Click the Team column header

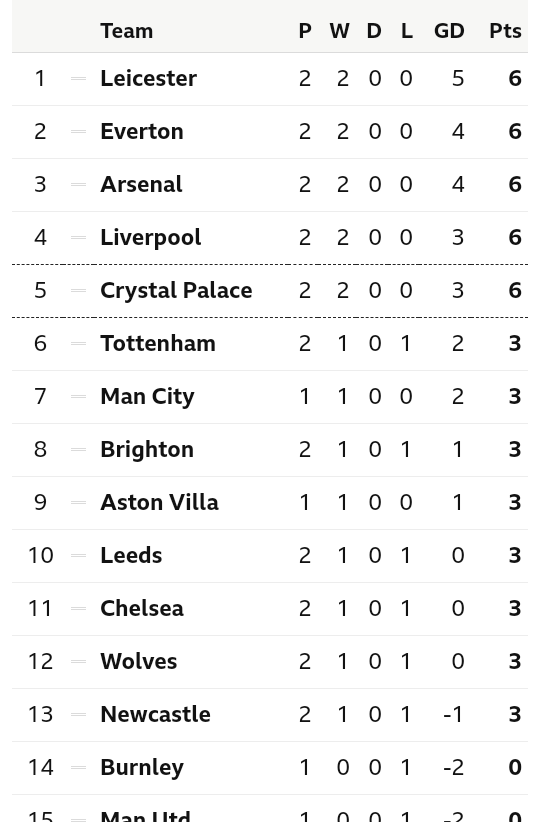tap(127, 31)
